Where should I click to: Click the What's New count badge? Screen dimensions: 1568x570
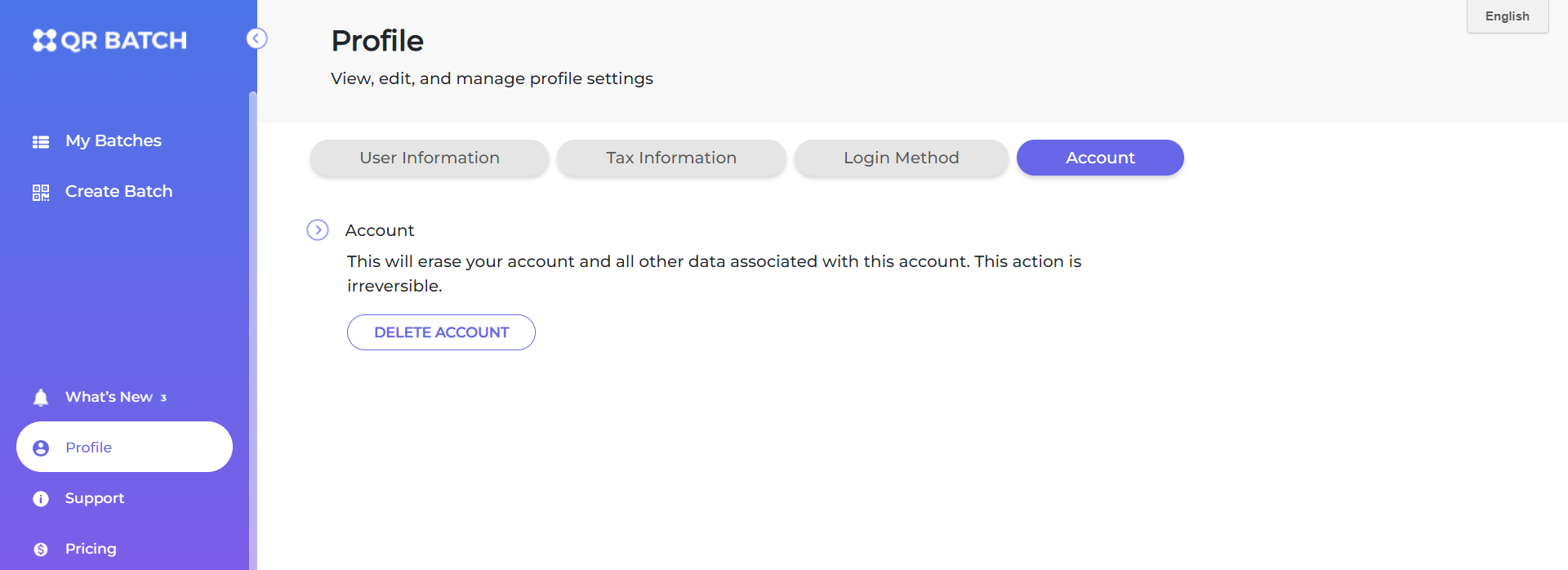(x=163, y=399)
